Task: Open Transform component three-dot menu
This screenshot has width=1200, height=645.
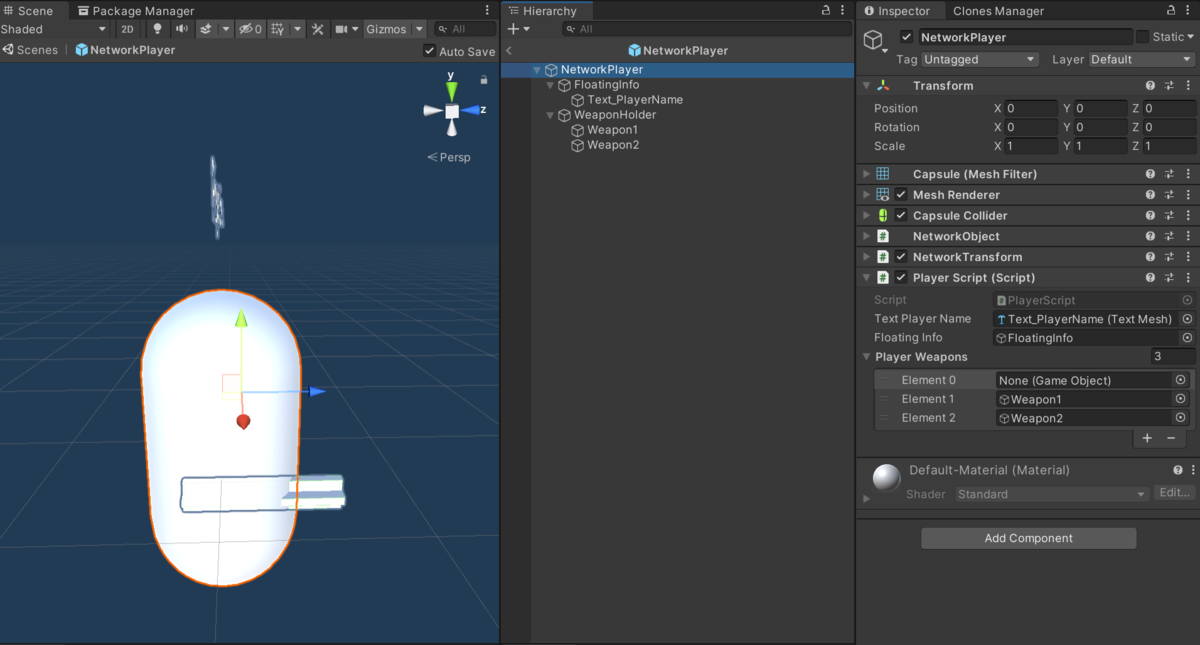Action: (x=1187, y=86)
